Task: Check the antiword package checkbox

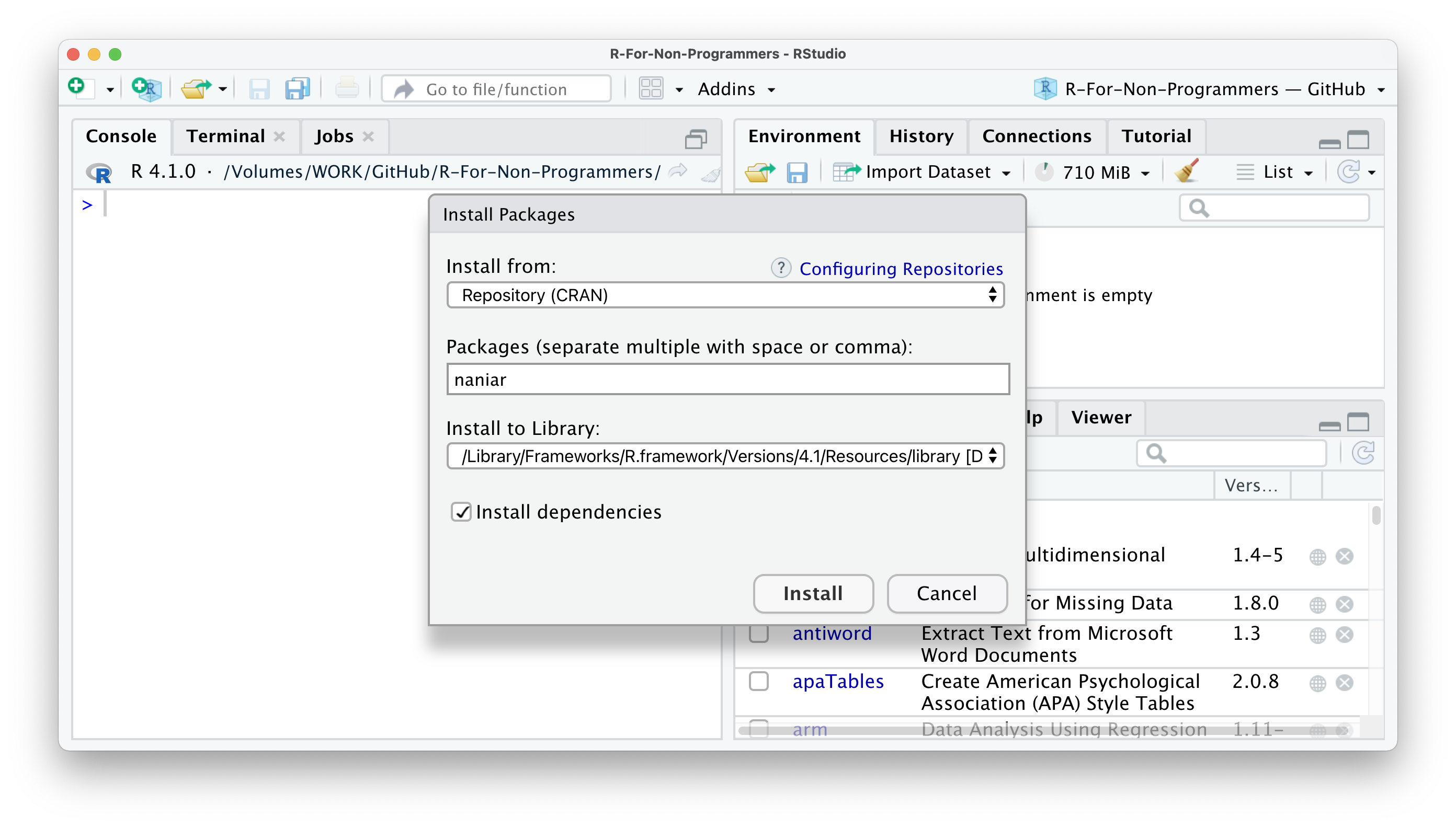Action: click(x=758, y=634)
